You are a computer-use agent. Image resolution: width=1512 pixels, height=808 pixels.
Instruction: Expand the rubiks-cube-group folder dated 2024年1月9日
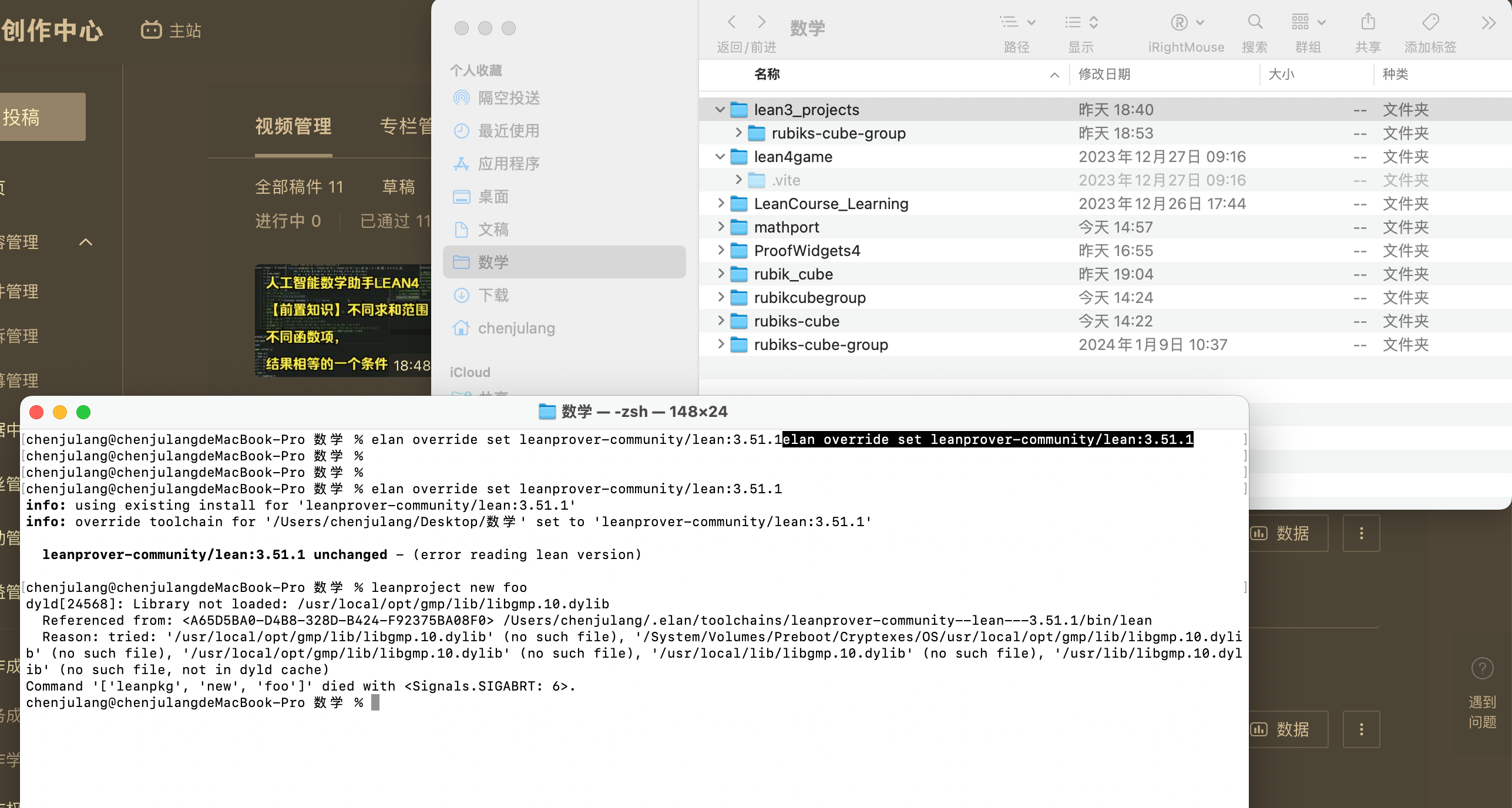click(x=720, y=344)
